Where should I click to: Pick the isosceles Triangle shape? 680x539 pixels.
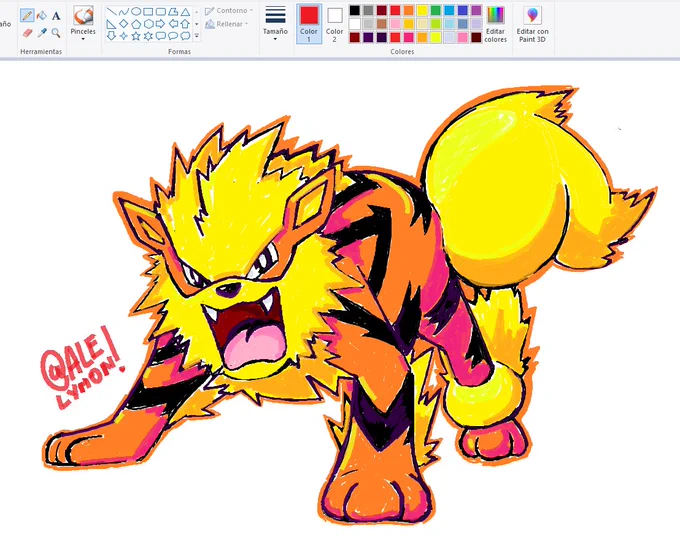point(186,11)
